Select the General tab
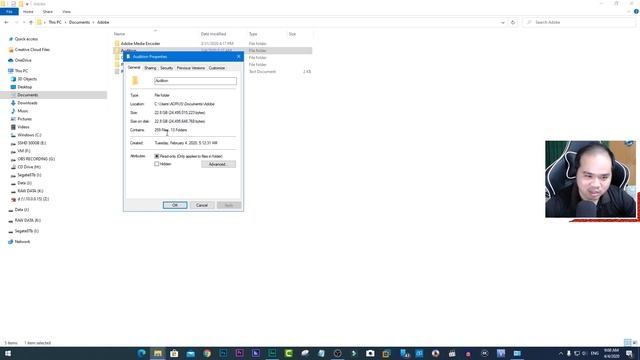This screenshot has width=640, height=360. coord(134,67)
